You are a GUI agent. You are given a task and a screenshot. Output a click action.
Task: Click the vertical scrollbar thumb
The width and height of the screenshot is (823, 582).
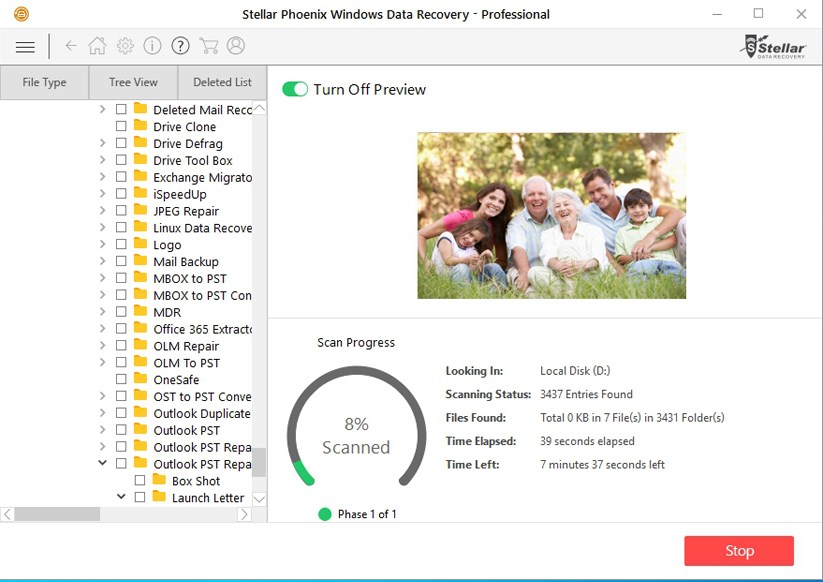pyautogui.click(x=259, y=462)
